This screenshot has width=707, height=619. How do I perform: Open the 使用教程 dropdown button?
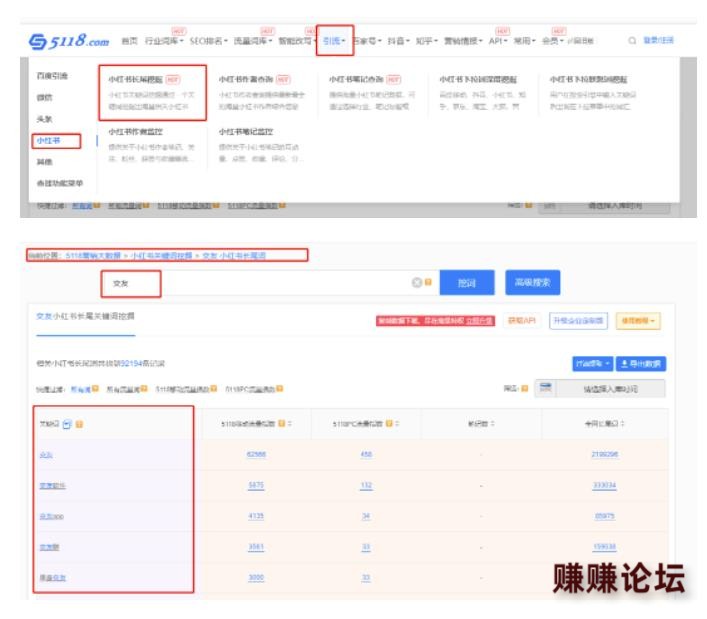coord(638,321)
